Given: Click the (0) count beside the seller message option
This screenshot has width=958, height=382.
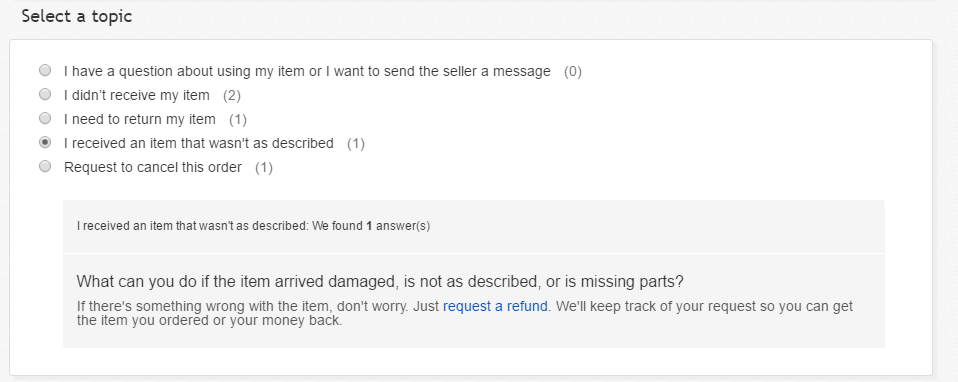Looking at the screenshot, I should pyautogui.click(x=572, y=72).
